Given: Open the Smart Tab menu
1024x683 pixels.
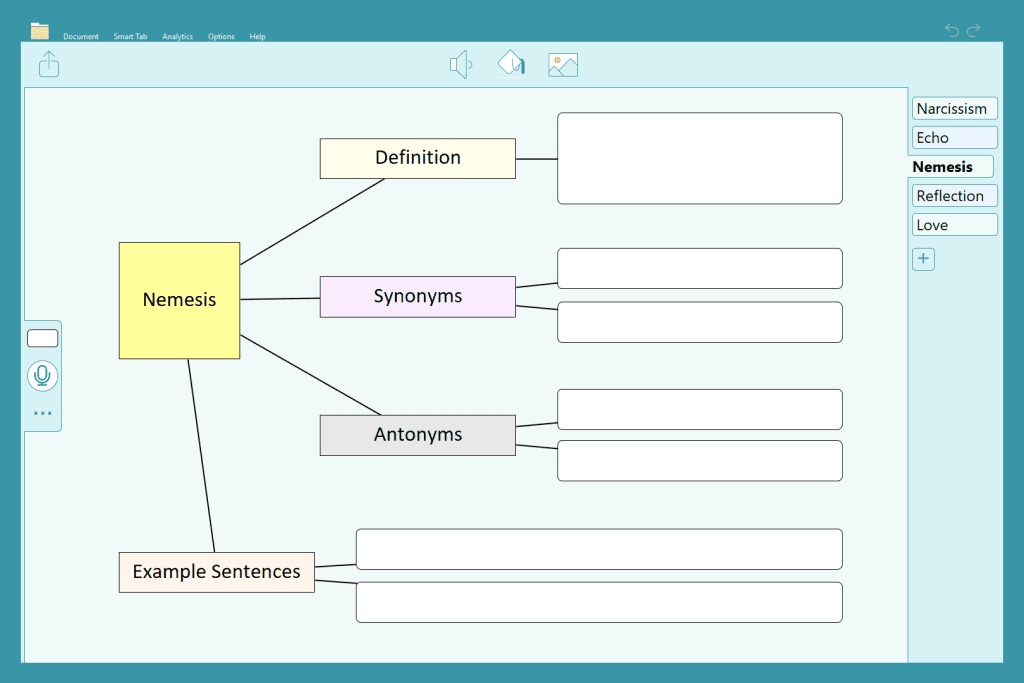Looking at the screenshot, I should point(130,37).
